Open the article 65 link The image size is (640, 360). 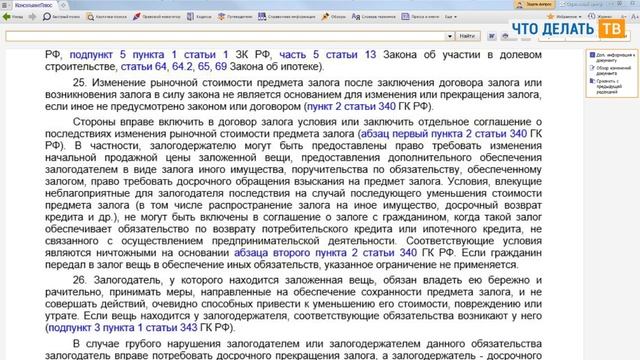203,66
